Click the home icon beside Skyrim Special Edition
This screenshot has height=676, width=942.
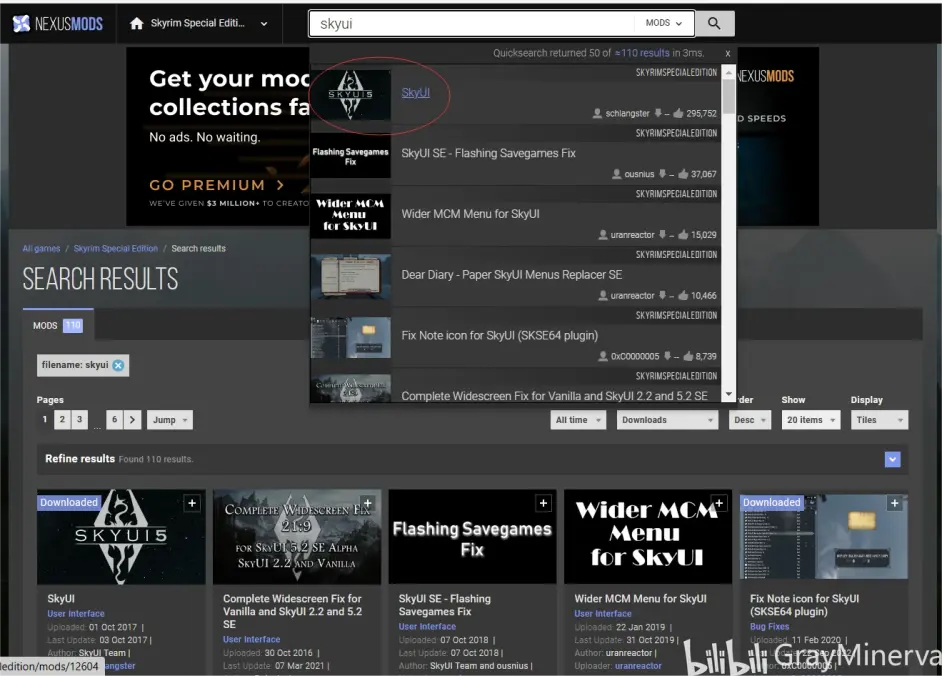(x=137, y=24)
